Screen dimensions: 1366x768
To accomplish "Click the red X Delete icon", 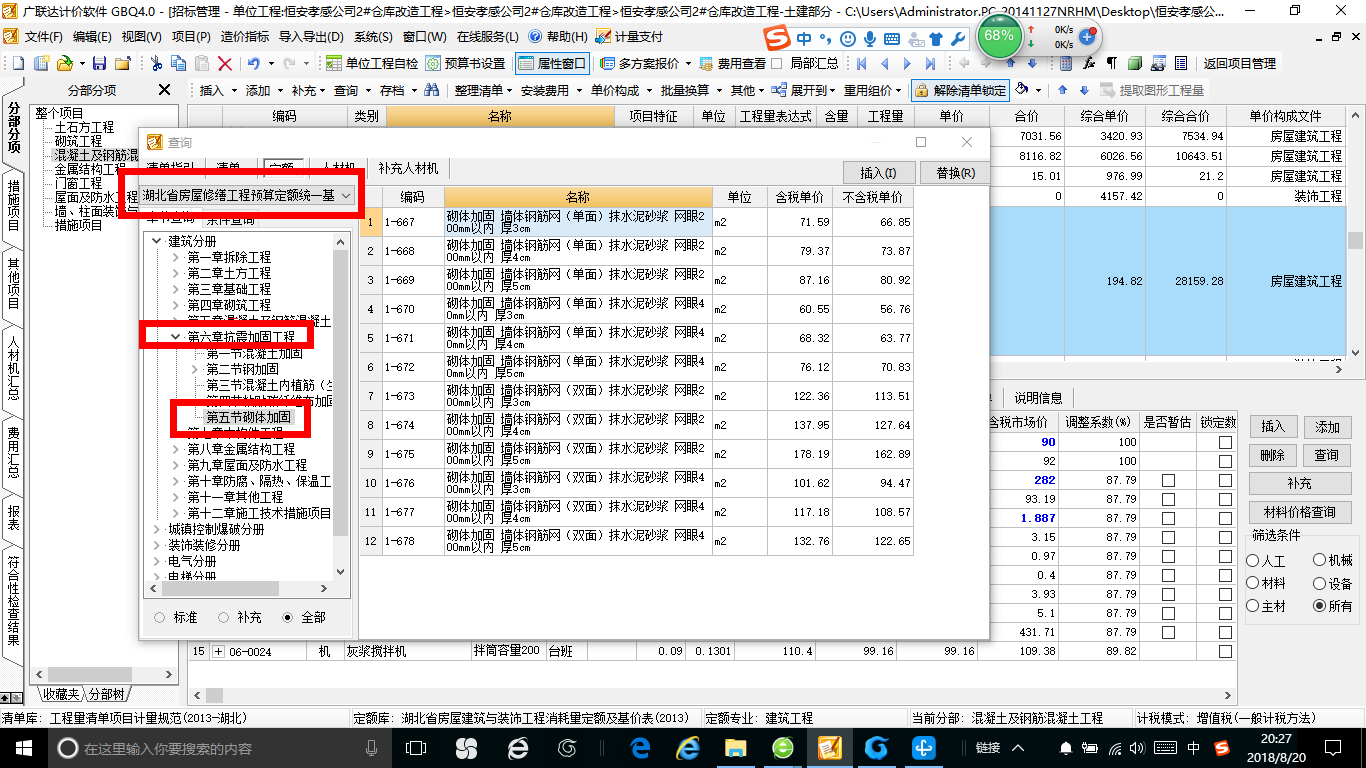I will point(225,63).
